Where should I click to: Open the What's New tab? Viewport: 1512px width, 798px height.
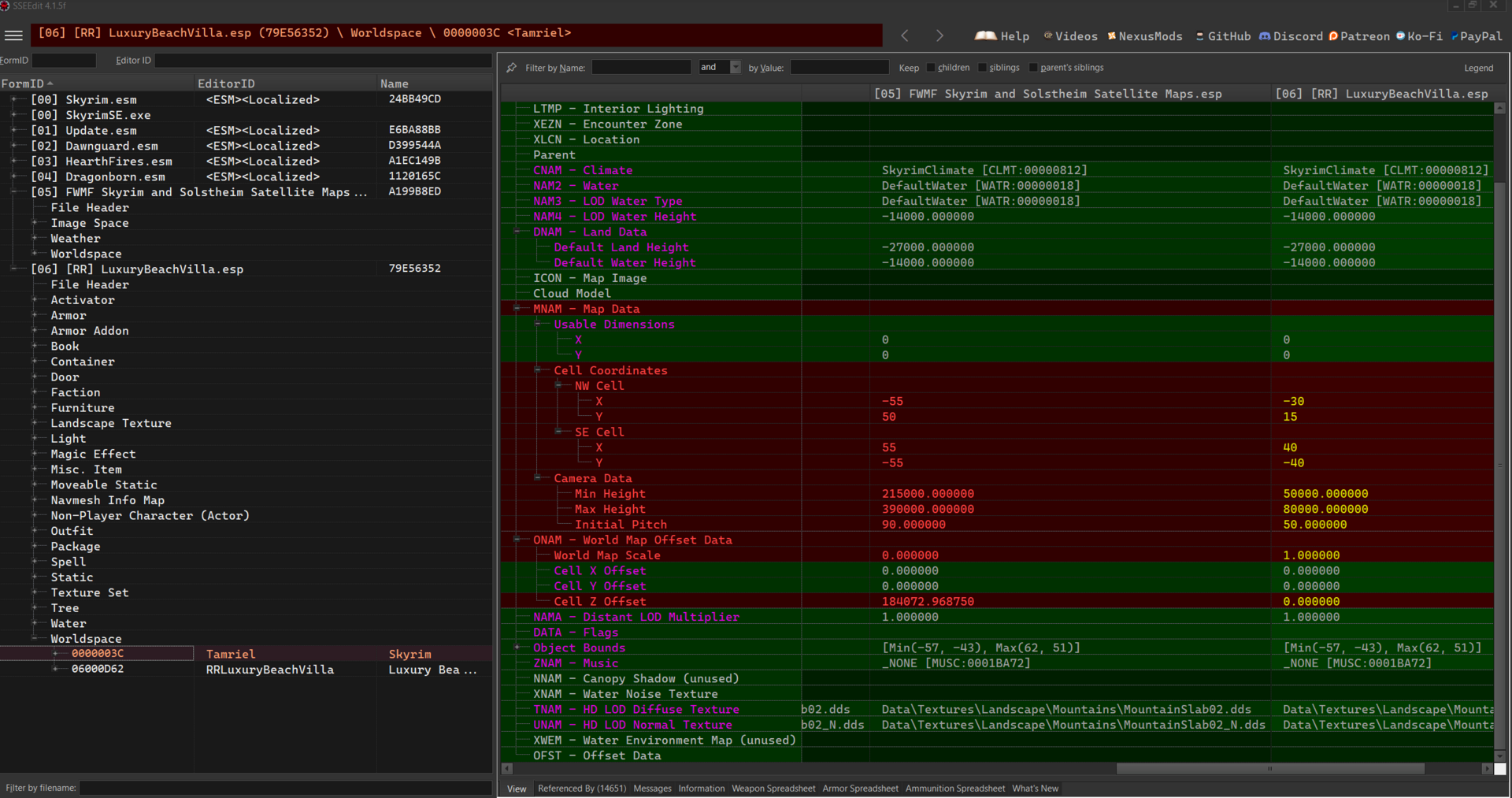coord(1035,789)
